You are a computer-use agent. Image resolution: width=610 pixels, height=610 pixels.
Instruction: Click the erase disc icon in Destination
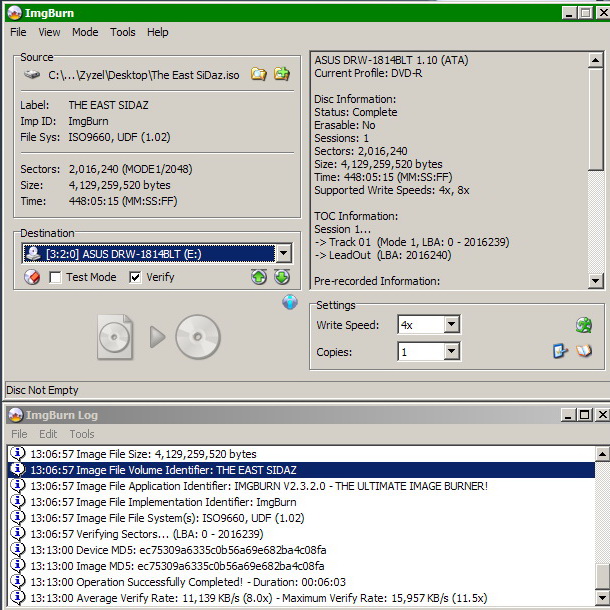pyautogui.click(x=32, y=277)
